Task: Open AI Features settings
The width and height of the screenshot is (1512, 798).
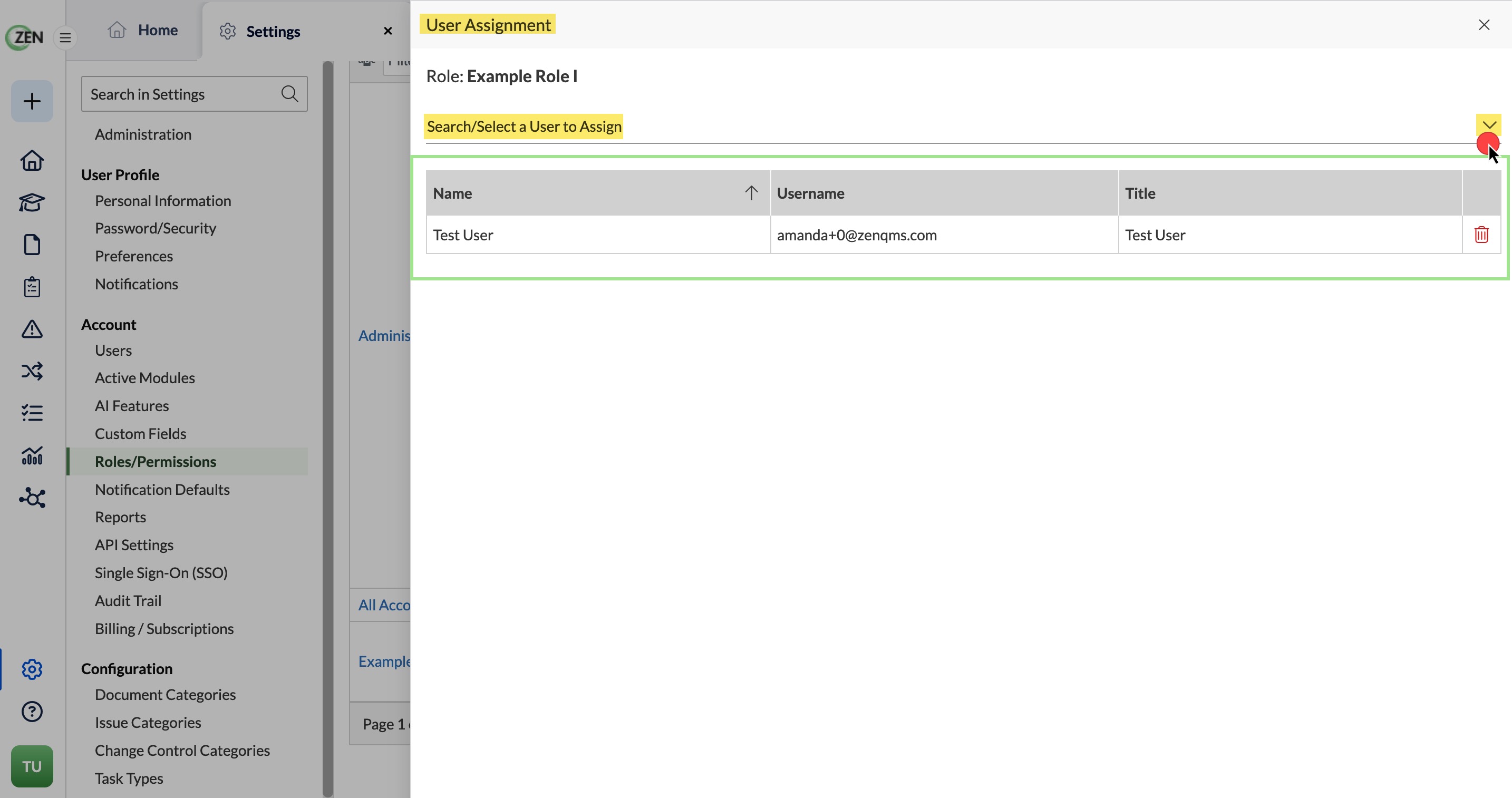Action: point(131,405)
